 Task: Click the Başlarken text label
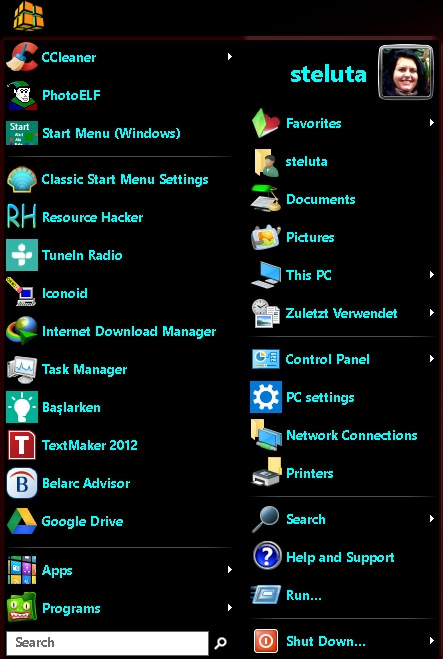pyautogui.click(x=71, y=408)
